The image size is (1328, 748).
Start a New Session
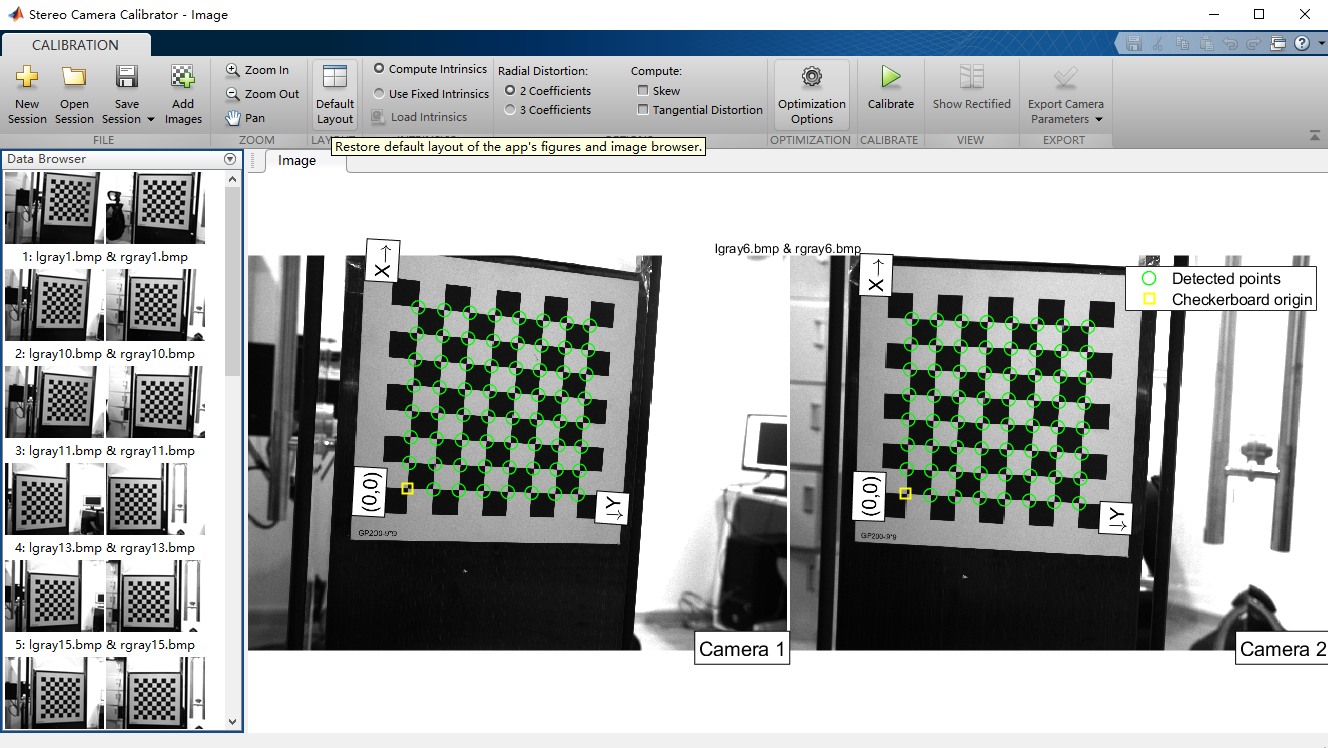pos(26,93)
